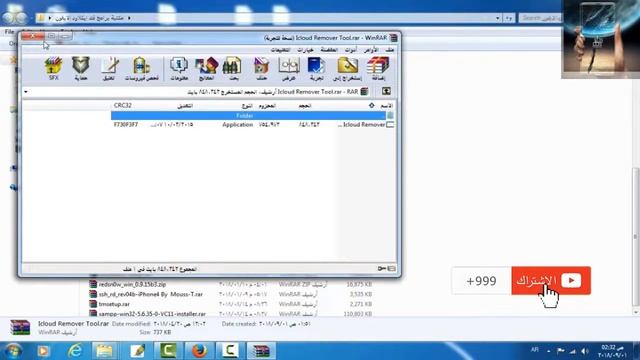The width and height of the screenshot is (640, 360).
Task: Open Internet Explorer from the taskbar
Action: click(x=75, y=351)
